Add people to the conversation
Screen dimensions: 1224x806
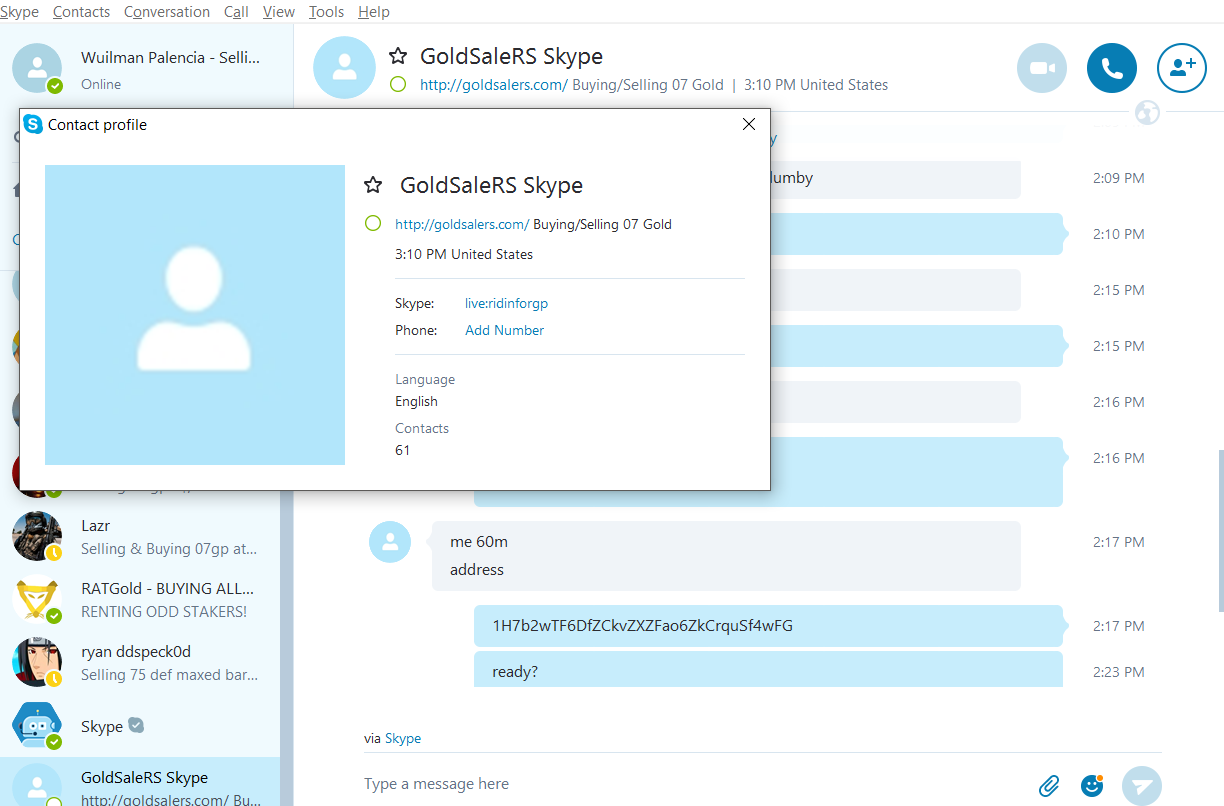[x=1182, y=68]
